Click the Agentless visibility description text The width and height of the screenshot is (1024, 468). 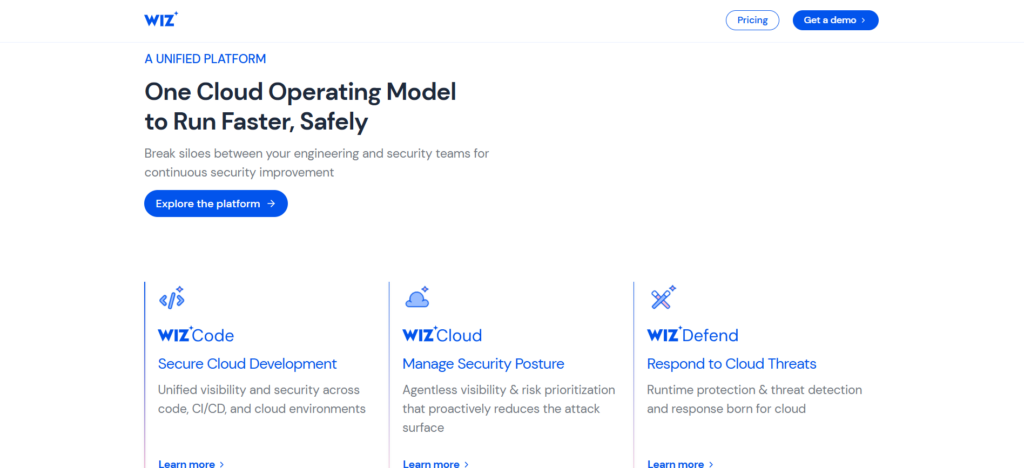click(x=508, y=408)
